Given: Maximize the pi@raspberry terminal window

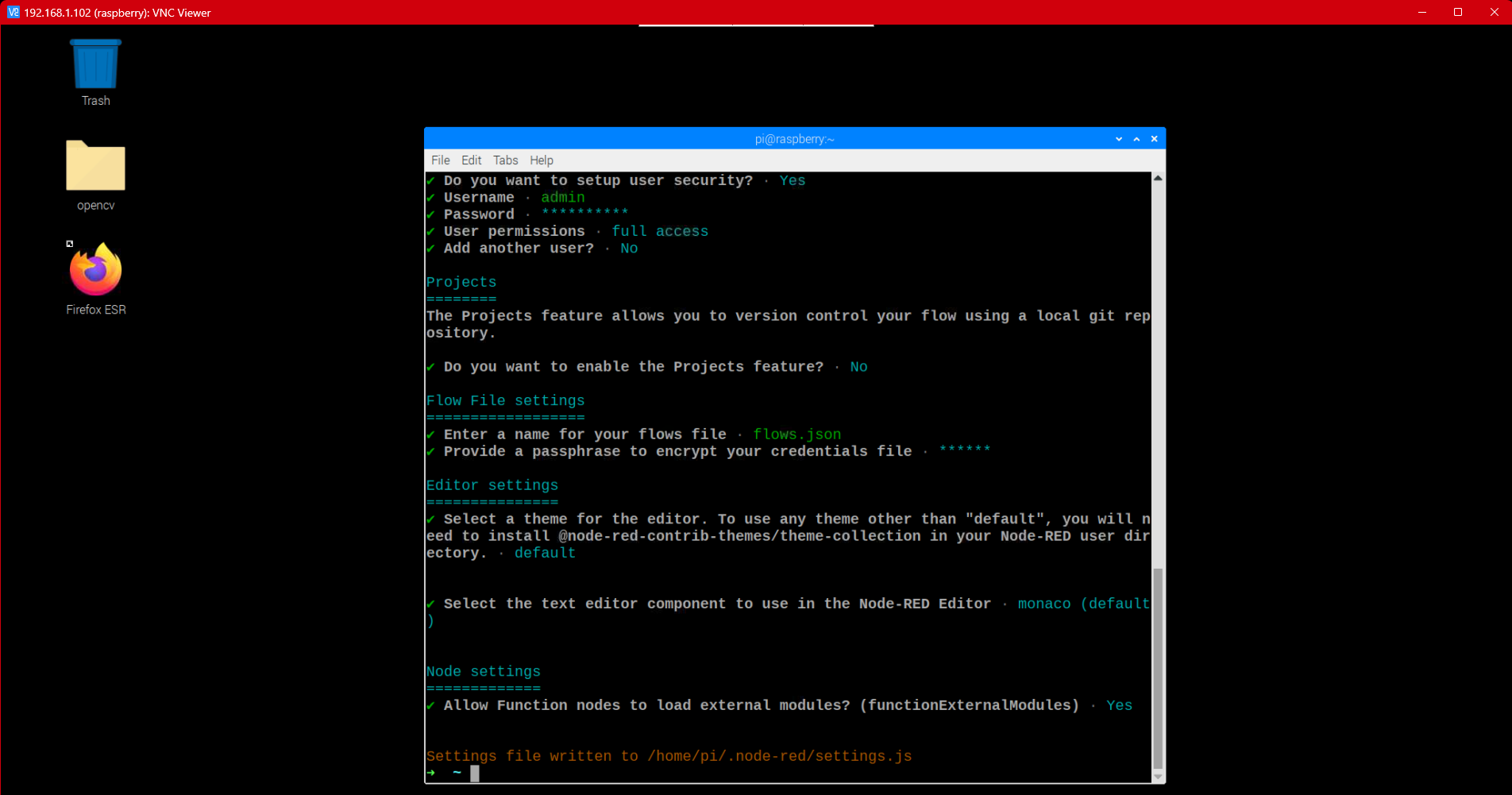Looking at the screenshot, I should 1136,139.
